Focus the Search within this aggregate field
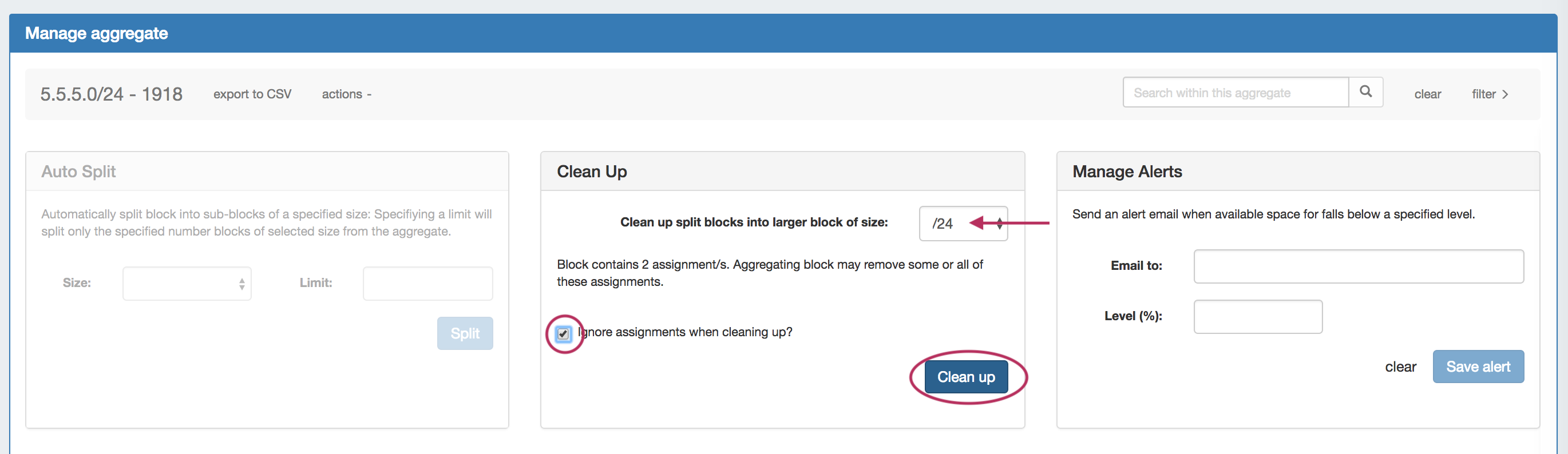This screenshot has width=1568, height=454. point(1235,93)
